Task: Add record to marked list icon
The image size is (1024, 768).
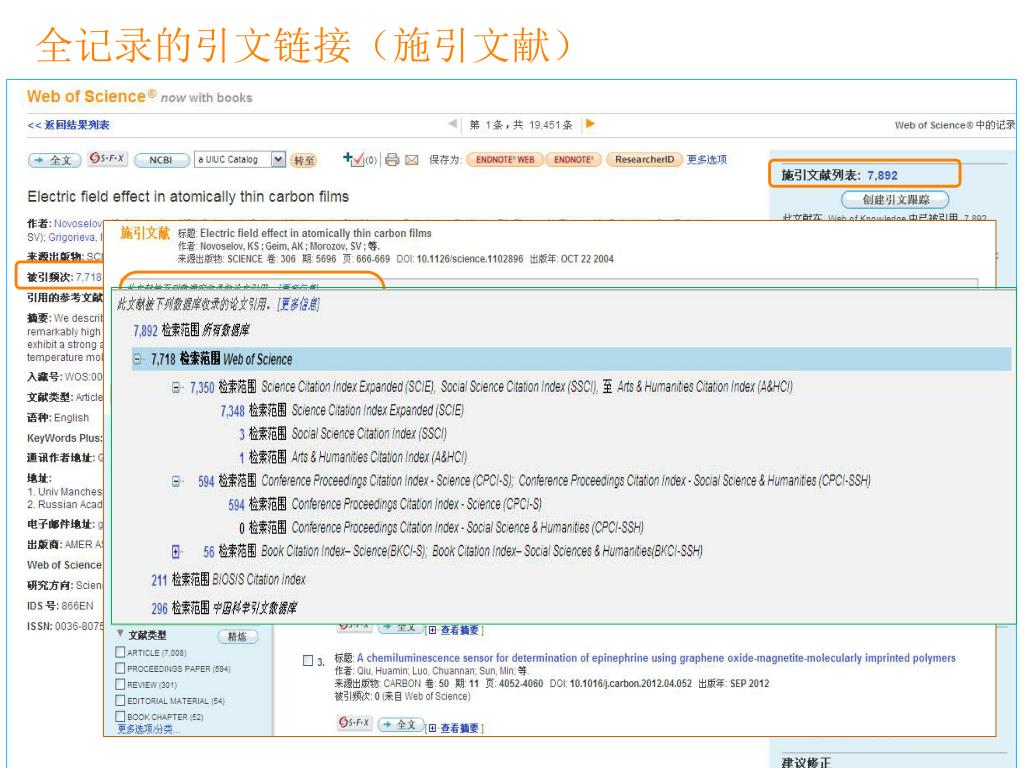Action: coord(353,159)
